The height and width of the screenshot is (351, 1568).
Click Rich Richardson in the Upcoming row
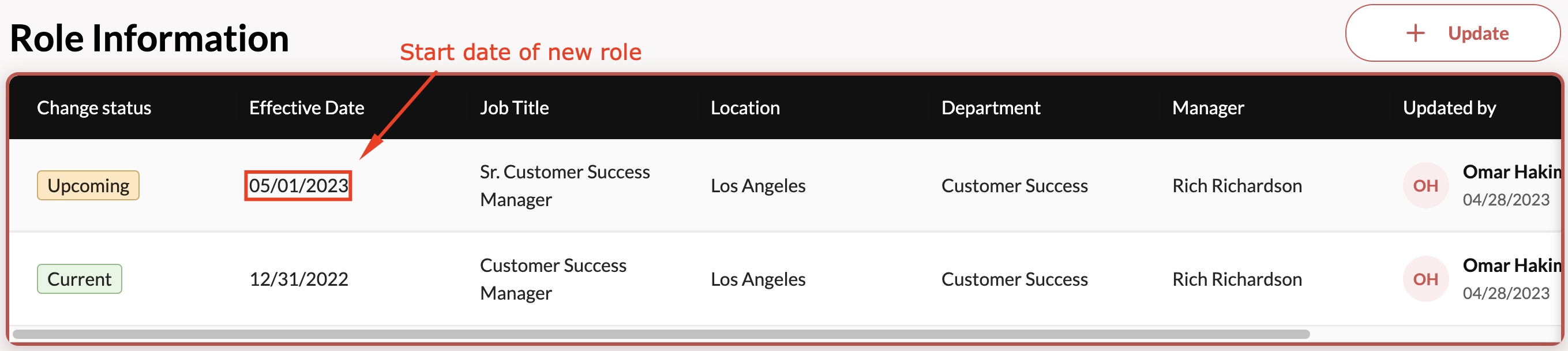click(x=1237, y=185)
